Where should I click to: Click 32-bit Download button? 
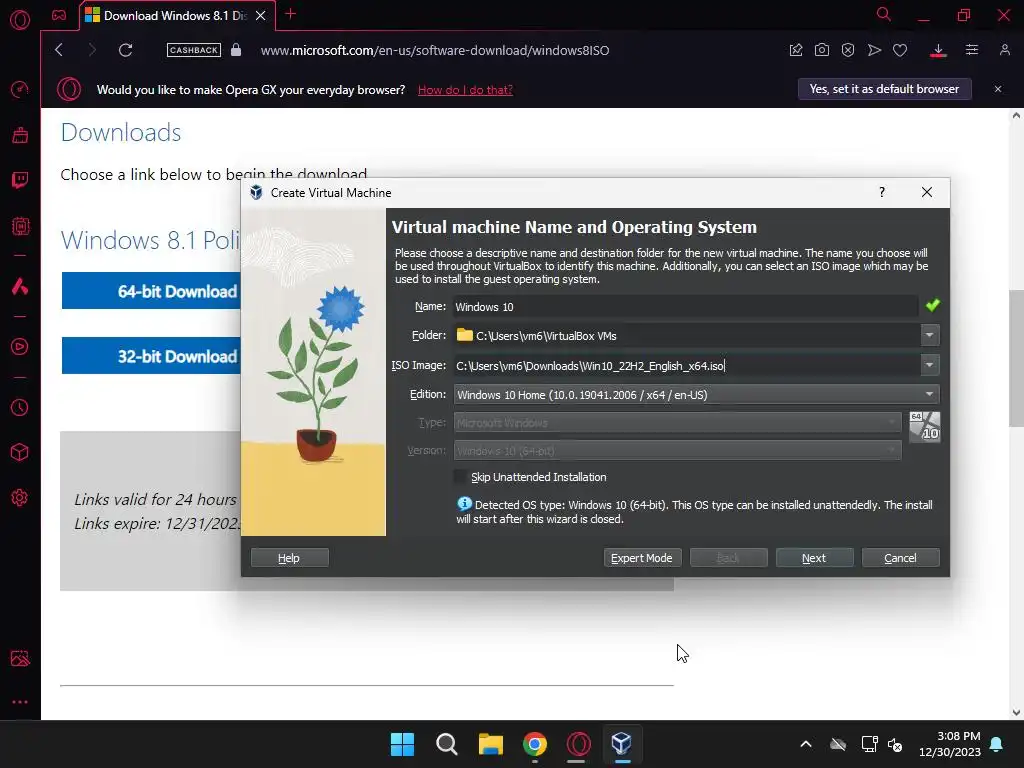point(152,356)
